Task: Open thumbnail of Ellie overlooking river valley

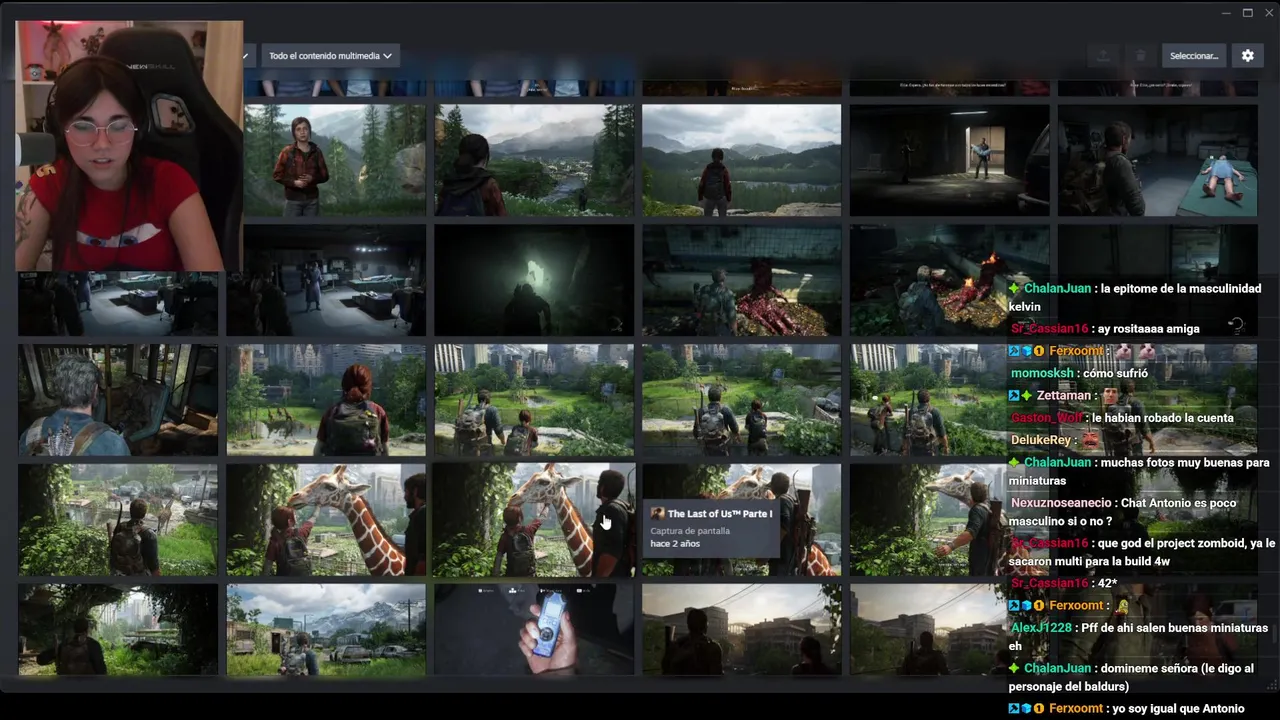Action: (534, 160)
